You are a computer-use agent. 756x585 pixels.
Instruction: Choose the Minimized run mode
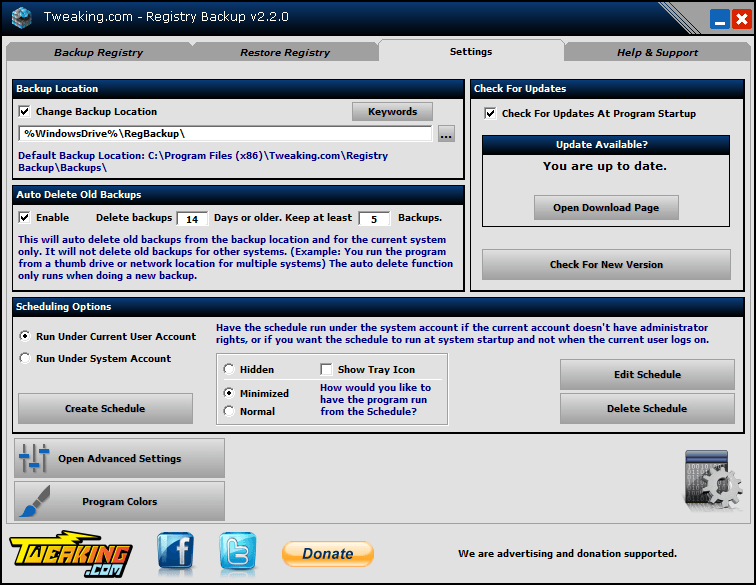(229, 393)
